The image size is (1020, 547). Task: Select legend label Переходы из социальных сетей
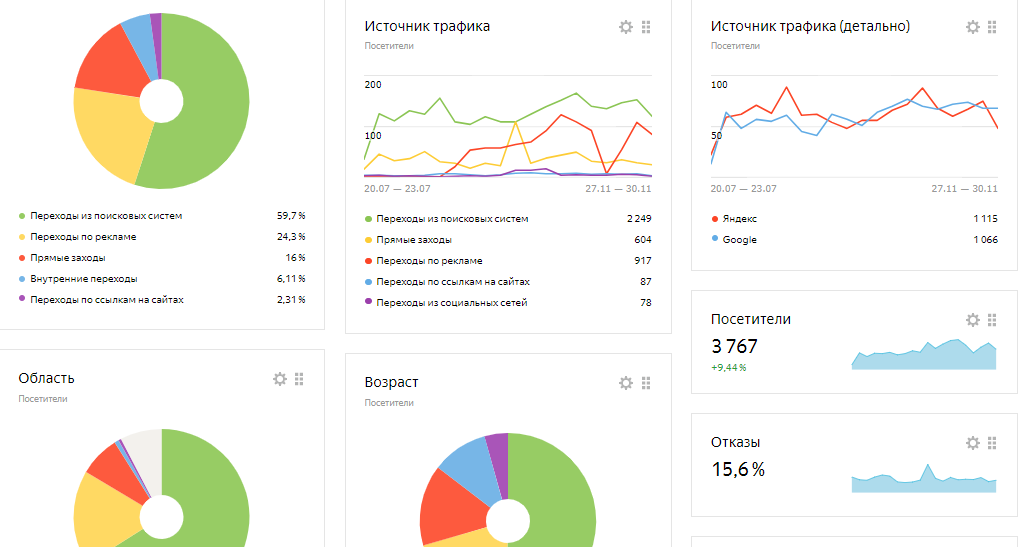[x=451, y=302]
